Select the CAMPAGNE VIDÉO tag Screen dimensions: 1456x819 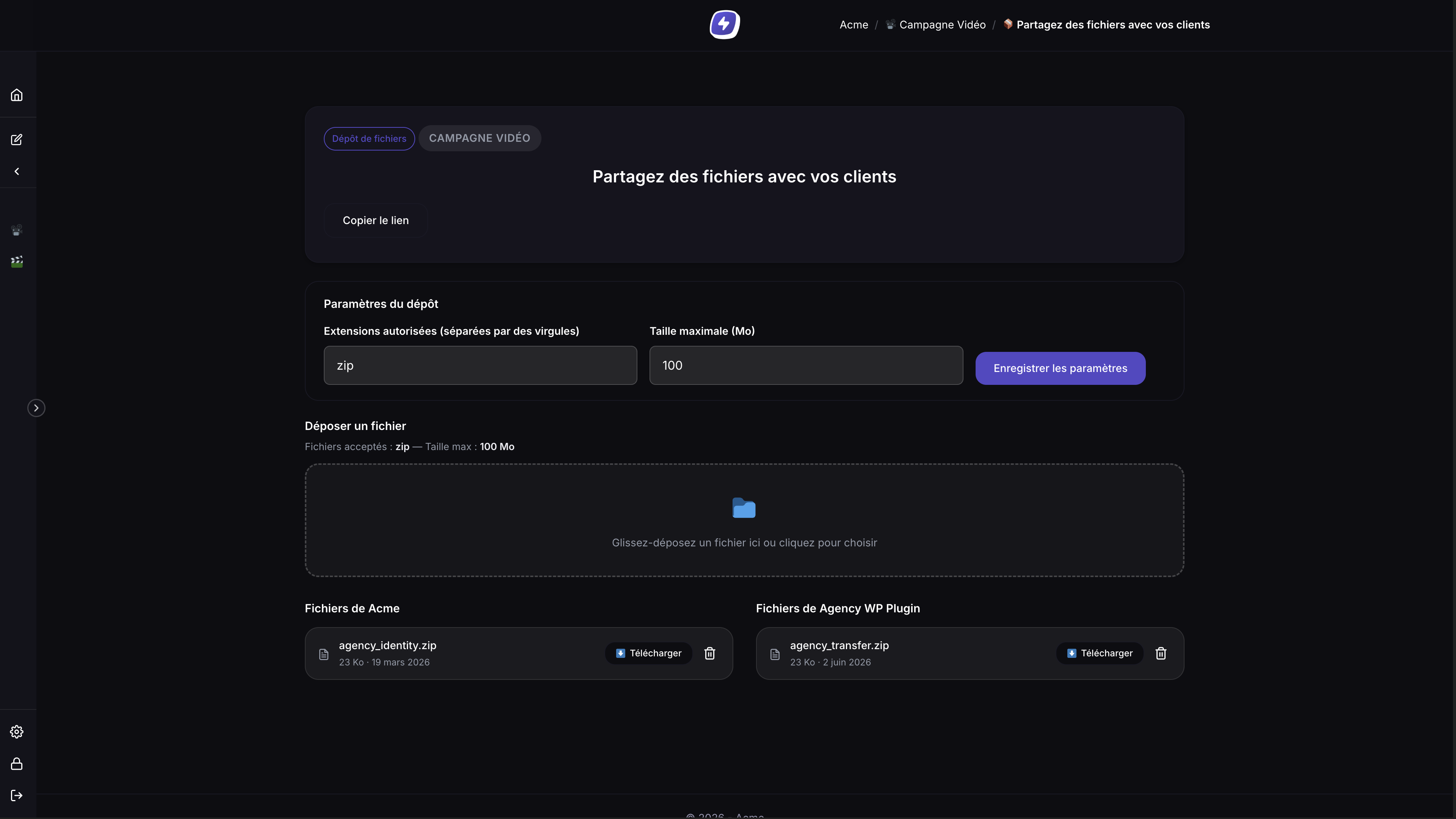pyautogui.click(x=479, y=138)
